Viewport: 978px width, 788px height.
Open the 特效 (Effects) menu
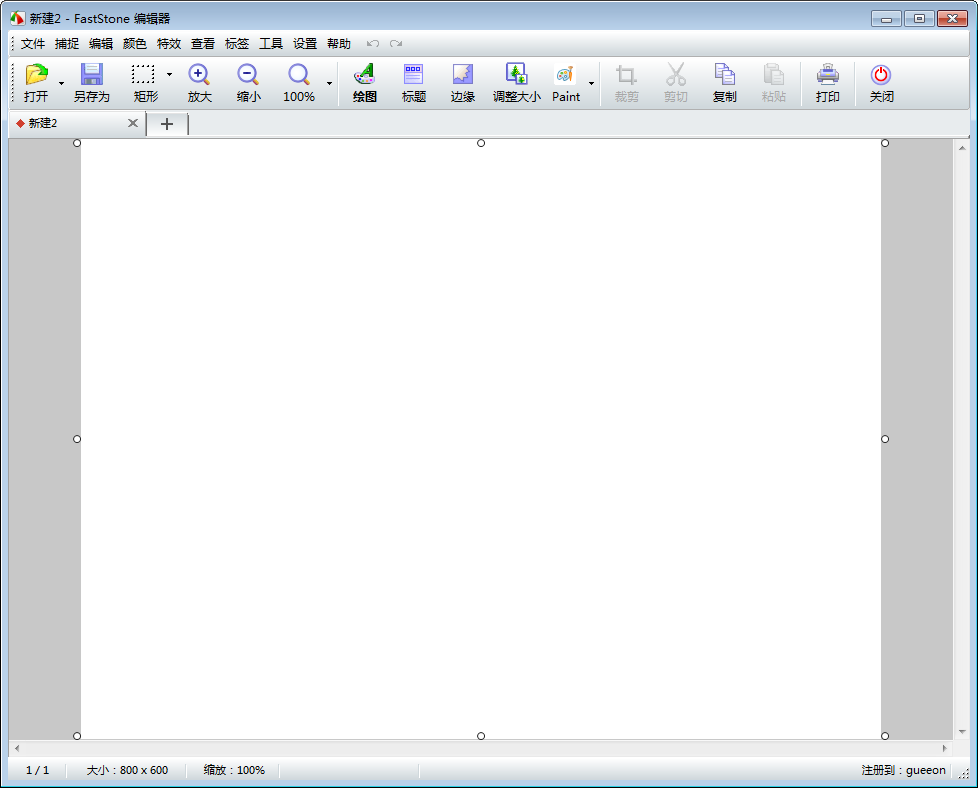tap(169, 44)
